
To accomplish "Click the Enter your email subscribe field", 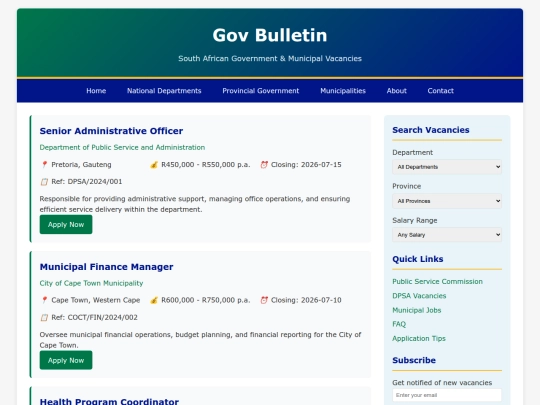I will pos(447,395).
